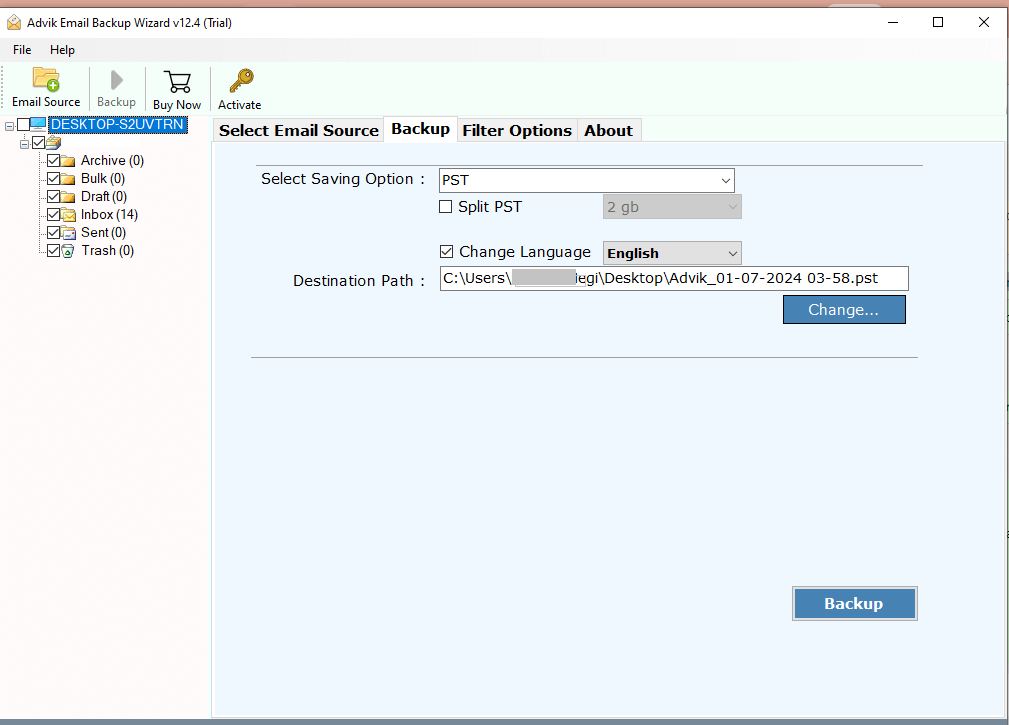Click the Bulk folder icon
The width and height of the screenshot is (1009, 725).
pos(68,179)
